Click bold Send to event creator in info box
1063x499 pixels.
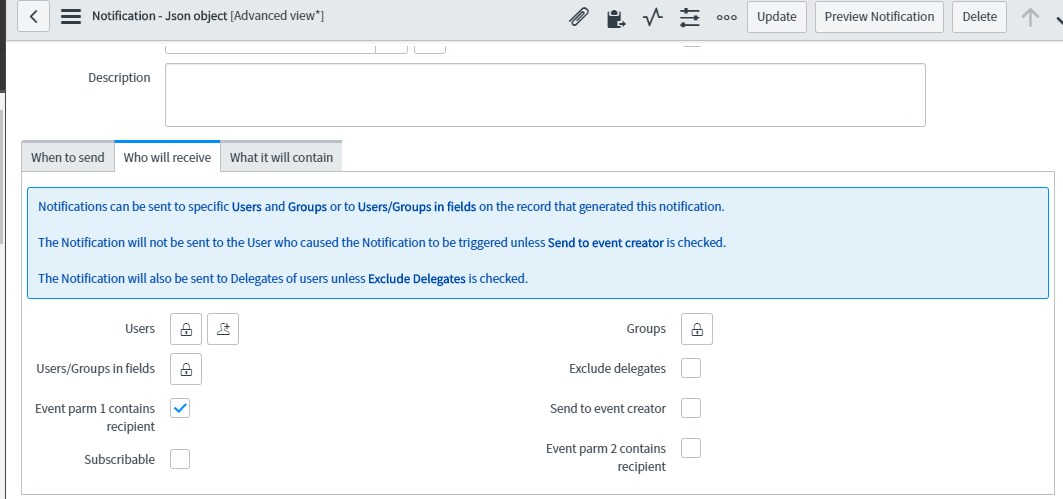click(605, 243)
